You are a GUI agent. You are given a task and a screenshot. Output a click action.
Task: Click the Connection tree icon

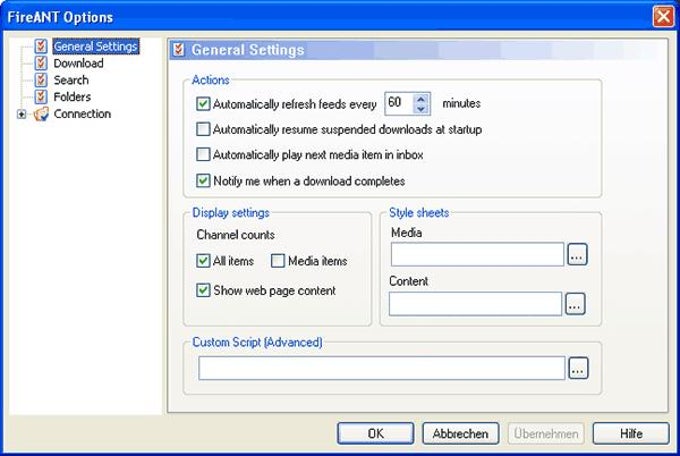(41, 114)
